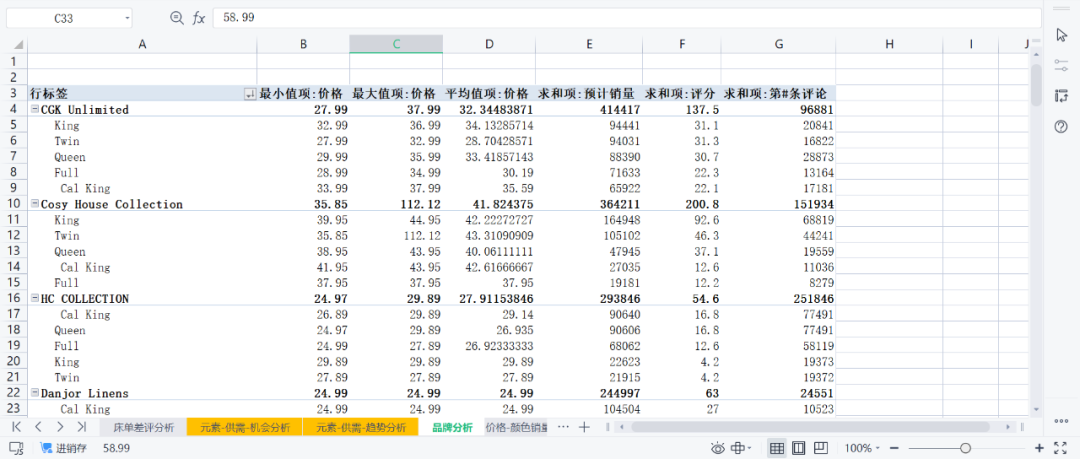Viewport: 1080px width, 459px height.
Task: Zoom in with the plus button
Action: (x=1039, y=448)
